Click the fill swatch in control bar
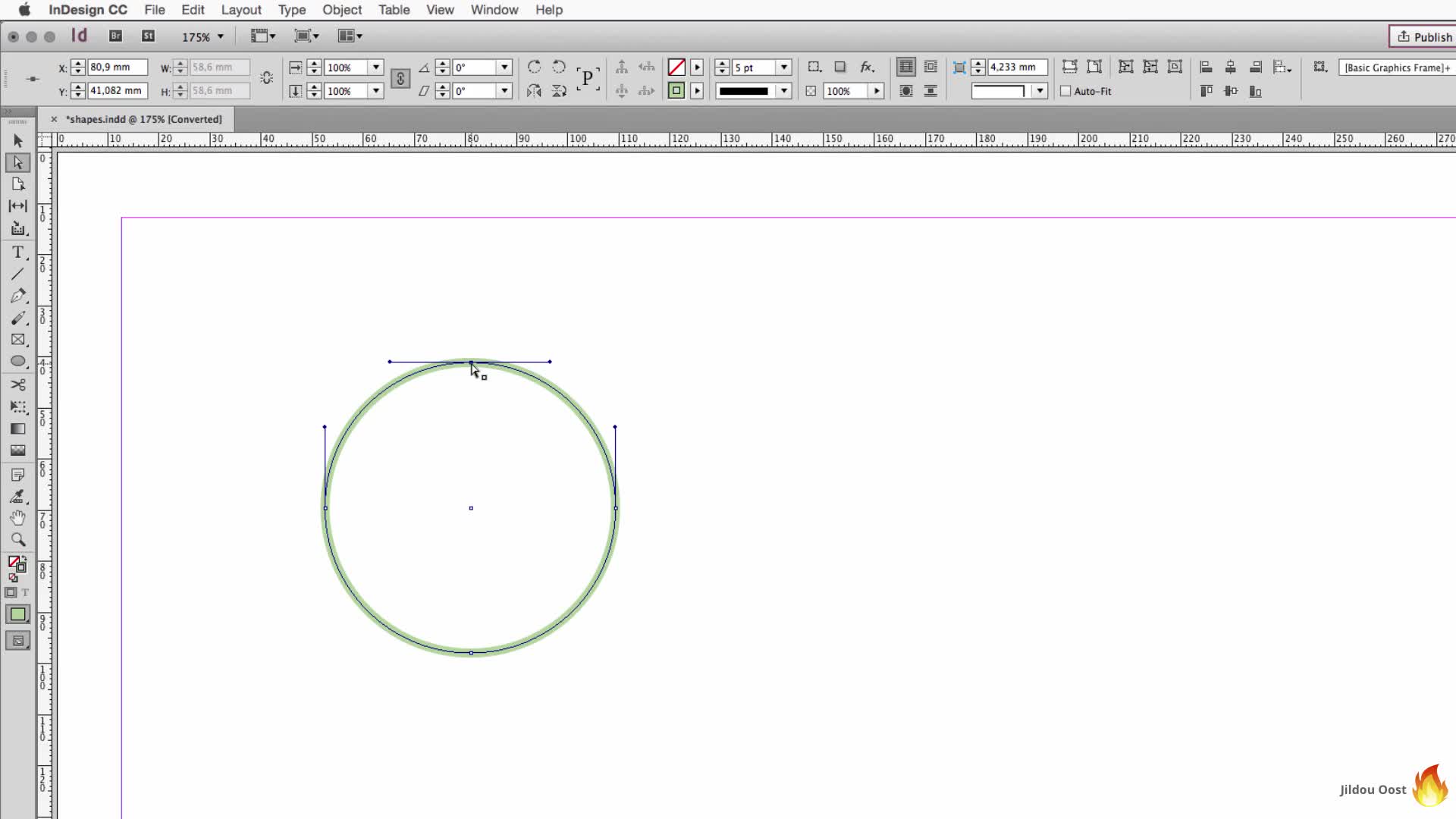 [676, 67]
